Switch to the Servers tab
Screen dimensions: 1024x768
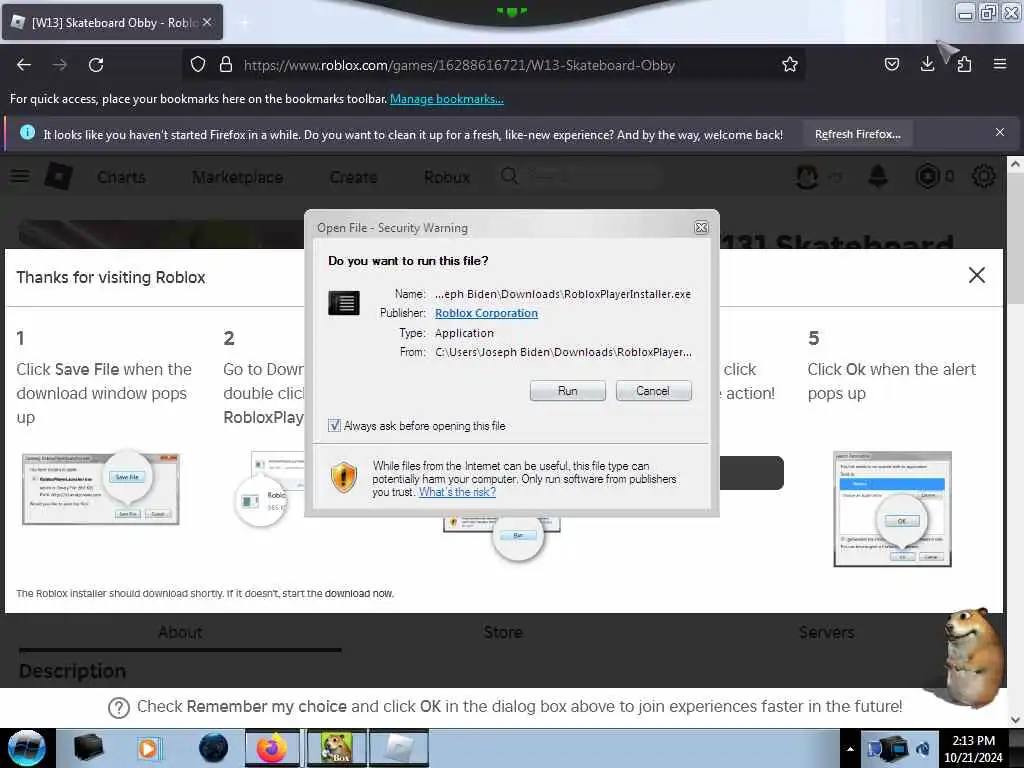click(827, 632)
